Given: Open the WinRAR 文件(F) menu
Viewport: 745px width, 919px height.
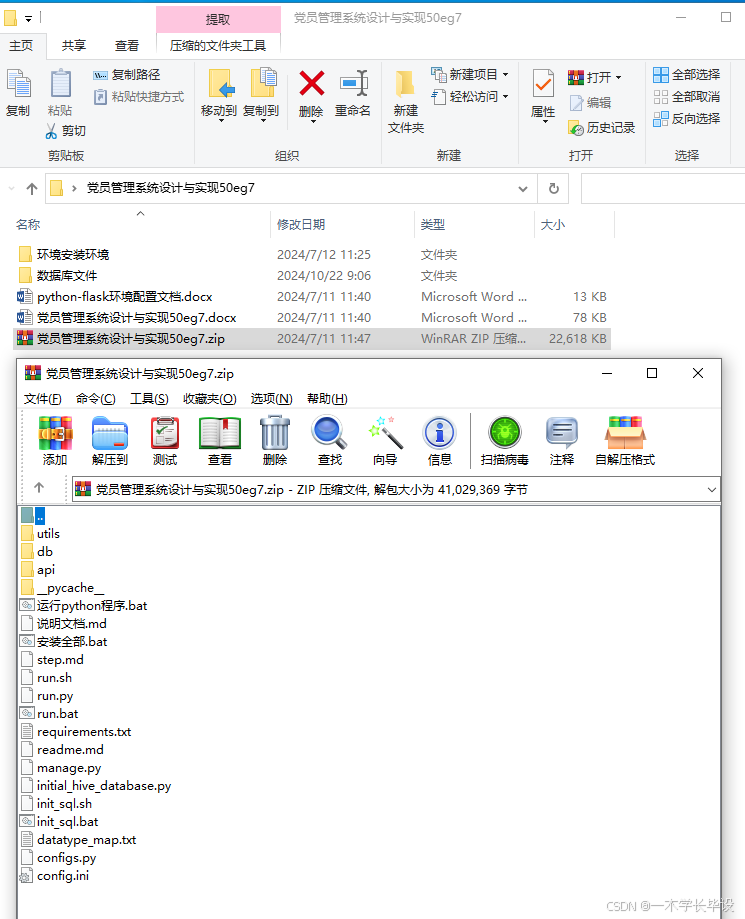Looking at the screenshot, I should (43, 399).
